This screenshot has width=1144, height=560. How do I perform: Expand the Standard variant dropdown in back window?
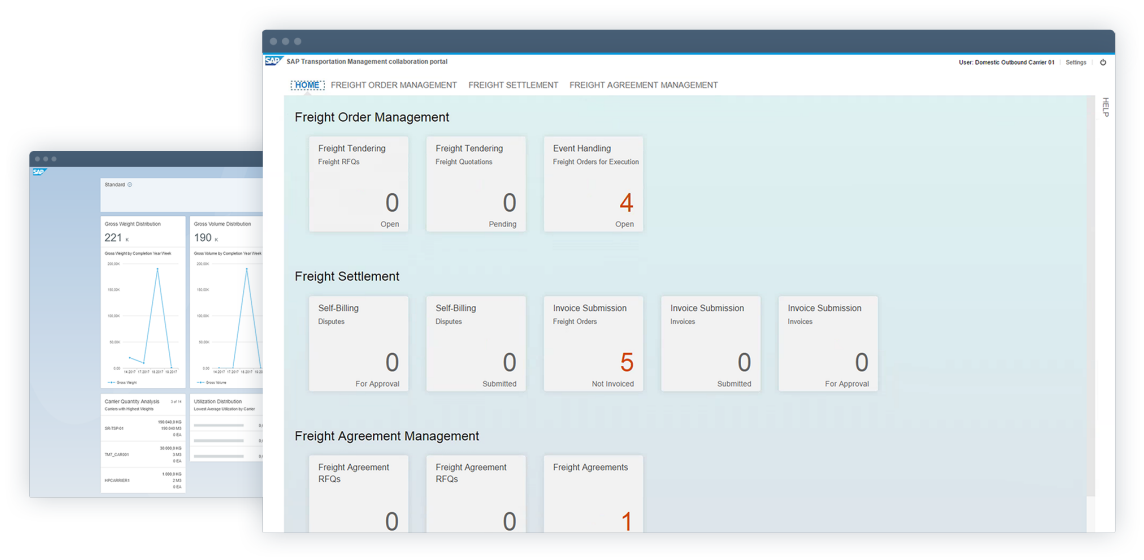(130, 184)
